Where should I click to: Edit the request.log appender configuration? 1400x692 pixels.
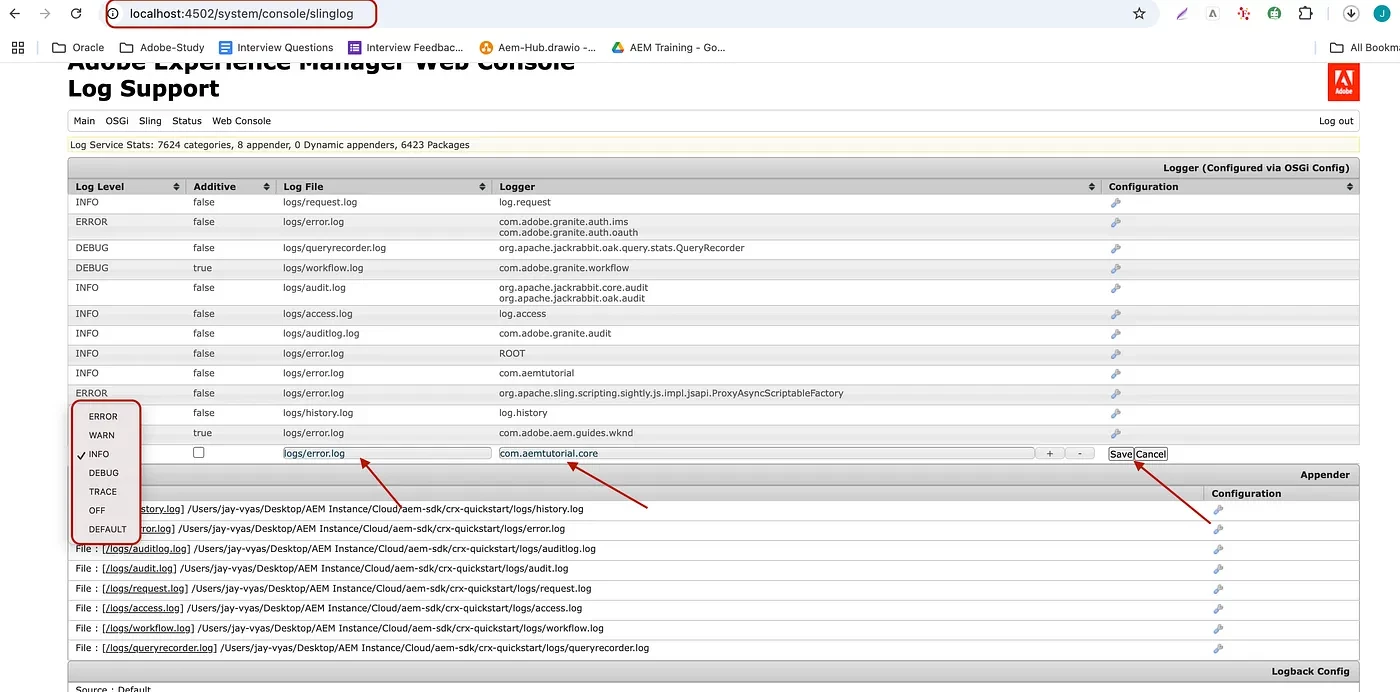point(1218,590)
